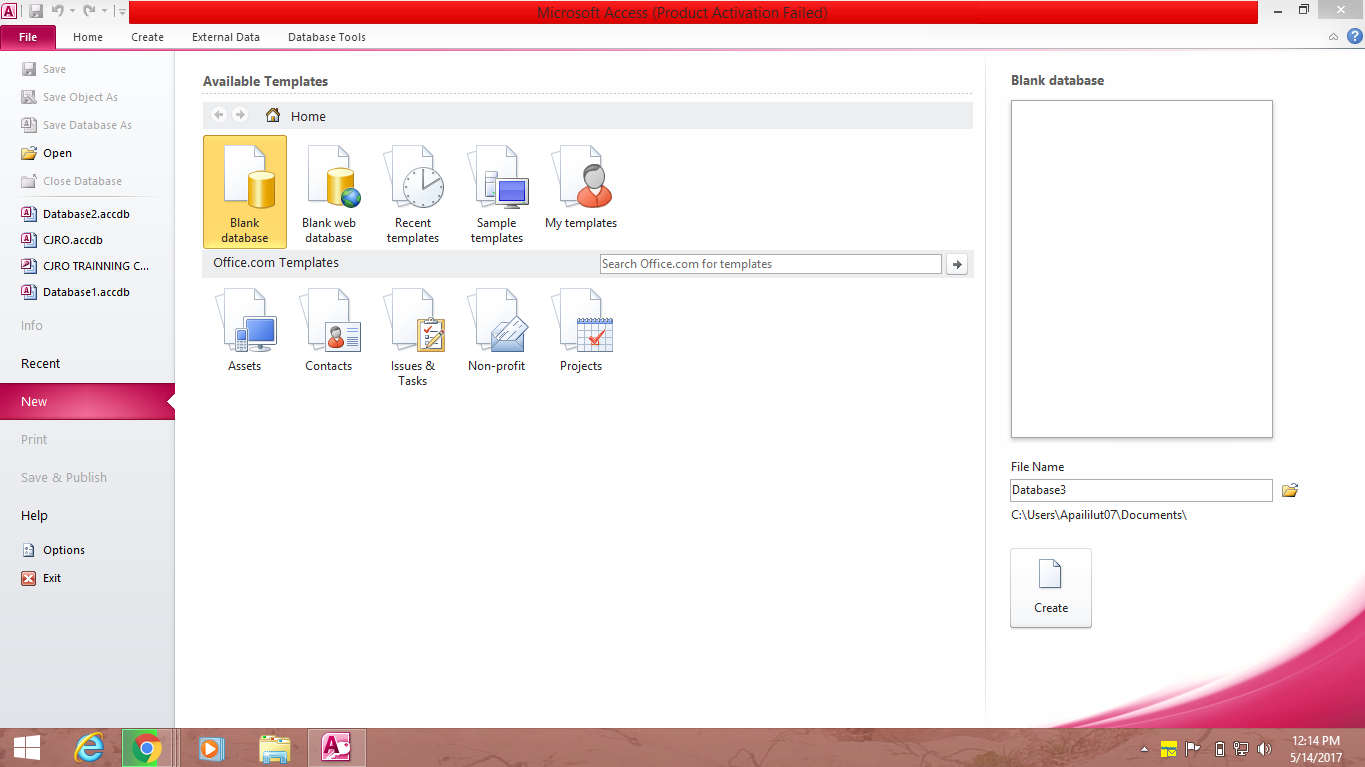Click the Microsoft Access taskbar button
Image resolution: width=1365 pixels, height=767 pixels.
tap(337, 748)
